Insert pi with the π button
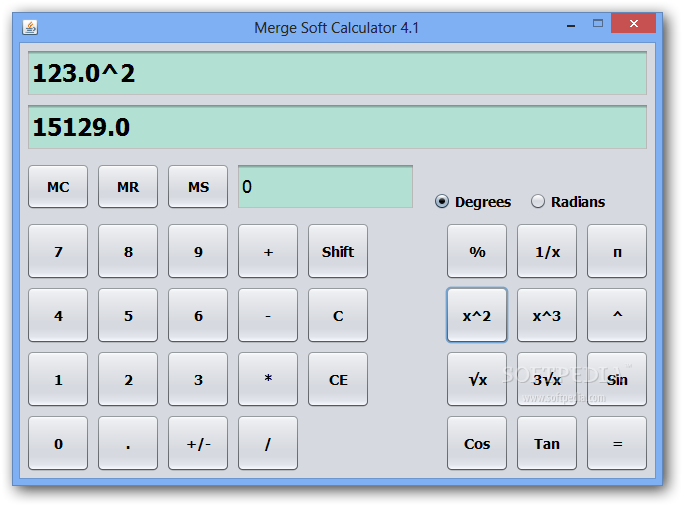Viewport: 683px width, 506px height. point(617,251)
